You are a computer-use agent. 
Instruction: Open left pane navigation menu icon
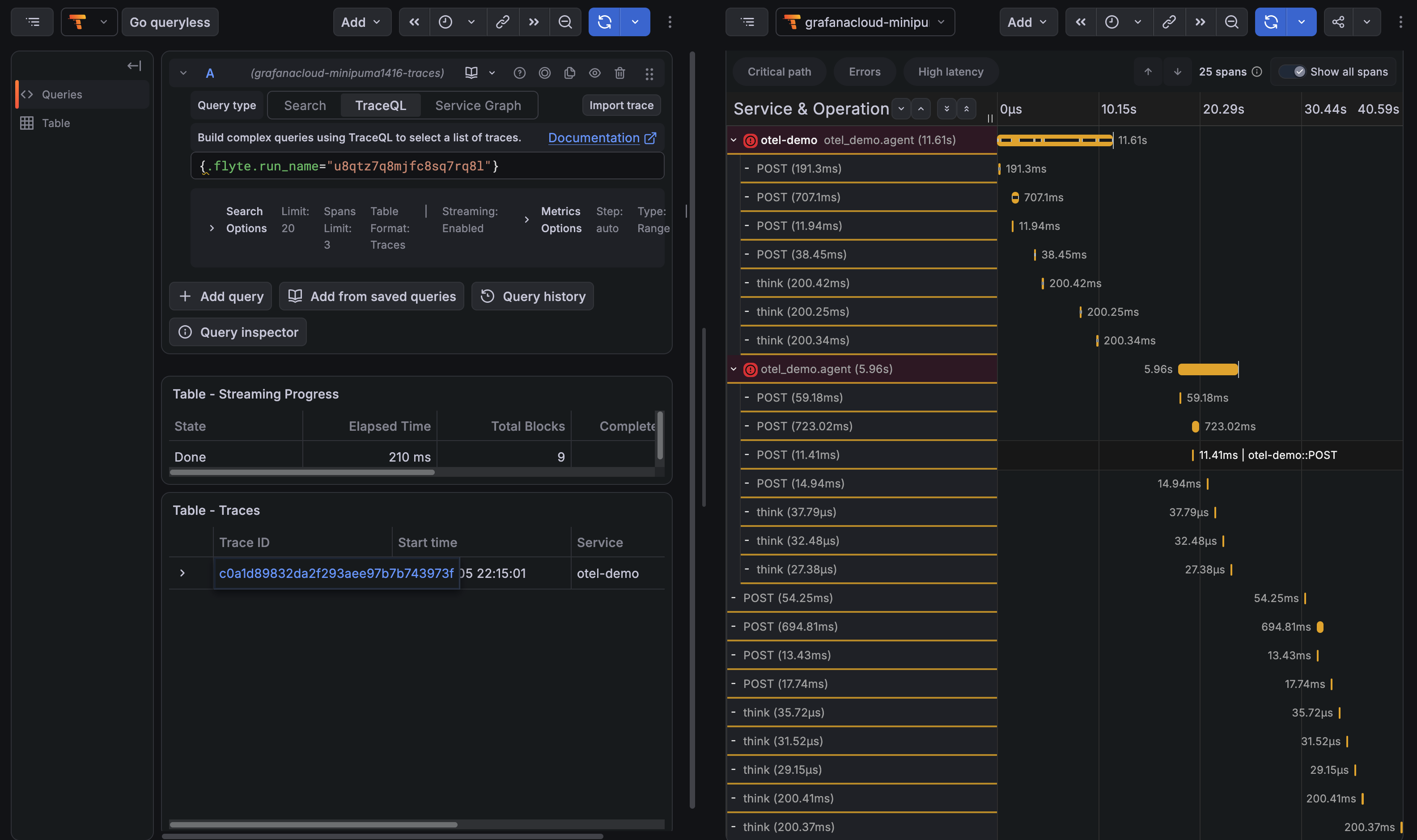(32, 22)
